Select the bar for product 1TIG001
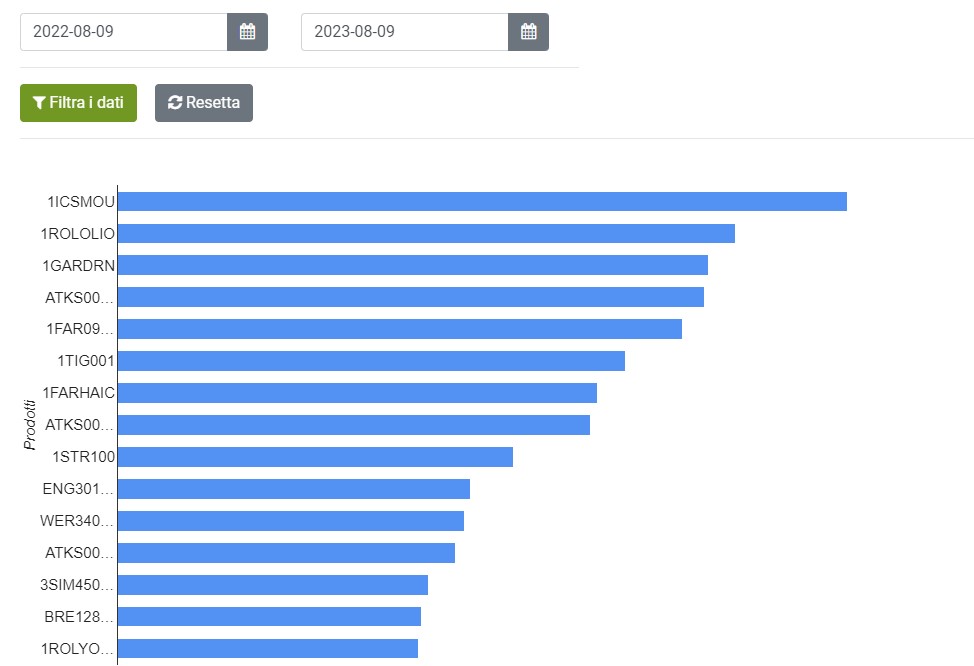Screen dimensions: 974x666 [x=370, y=361]
